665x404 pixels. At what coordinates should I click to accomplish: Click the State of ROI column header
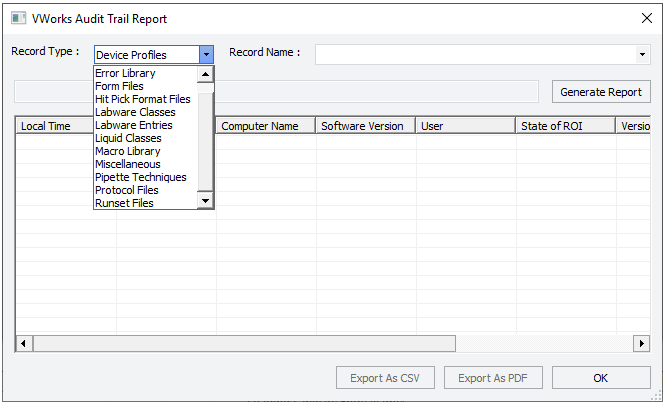coord(566,126)
